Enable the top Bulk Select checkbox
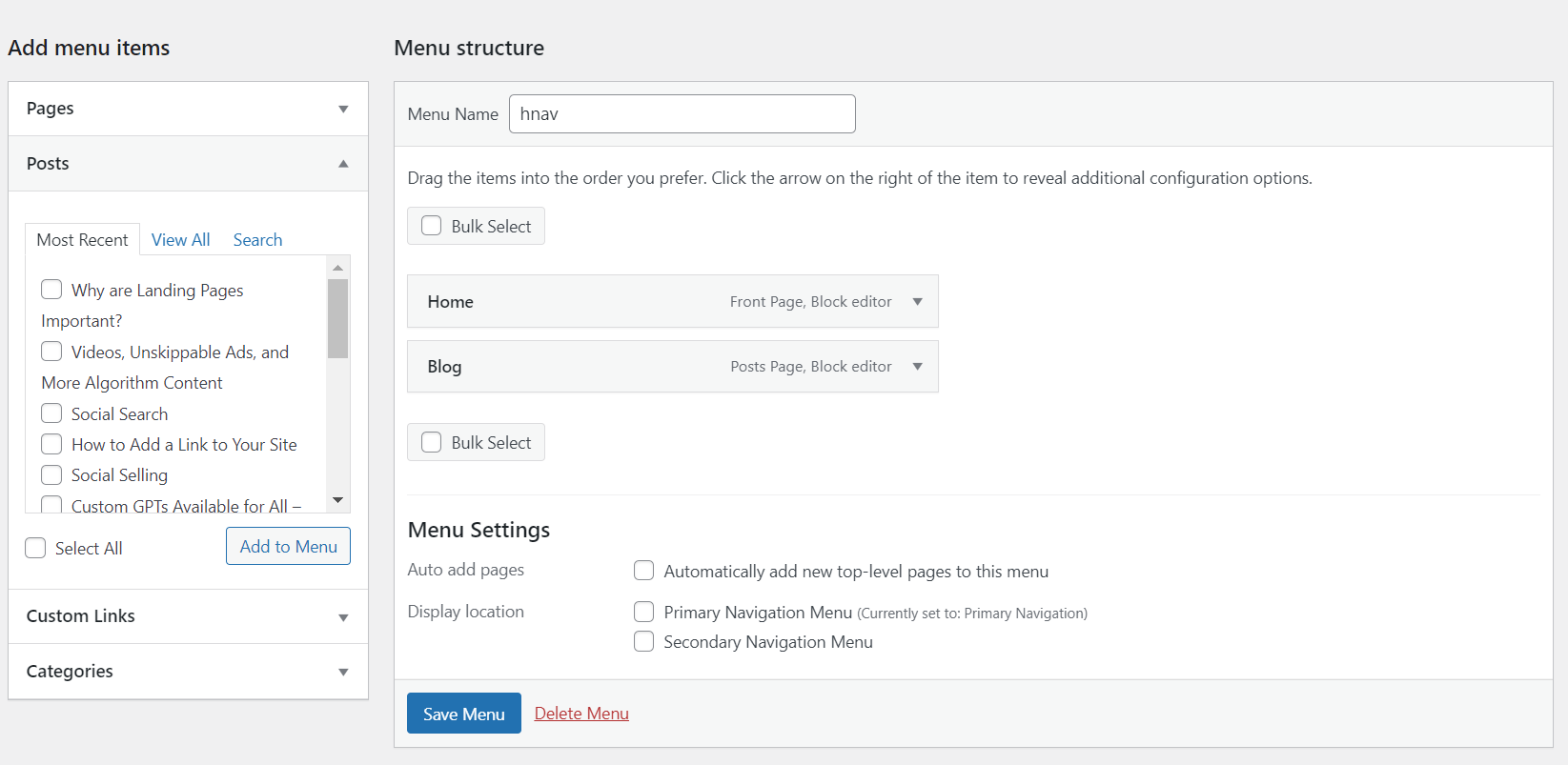This screenshot has height=765, width=1568. coord(431,226)
